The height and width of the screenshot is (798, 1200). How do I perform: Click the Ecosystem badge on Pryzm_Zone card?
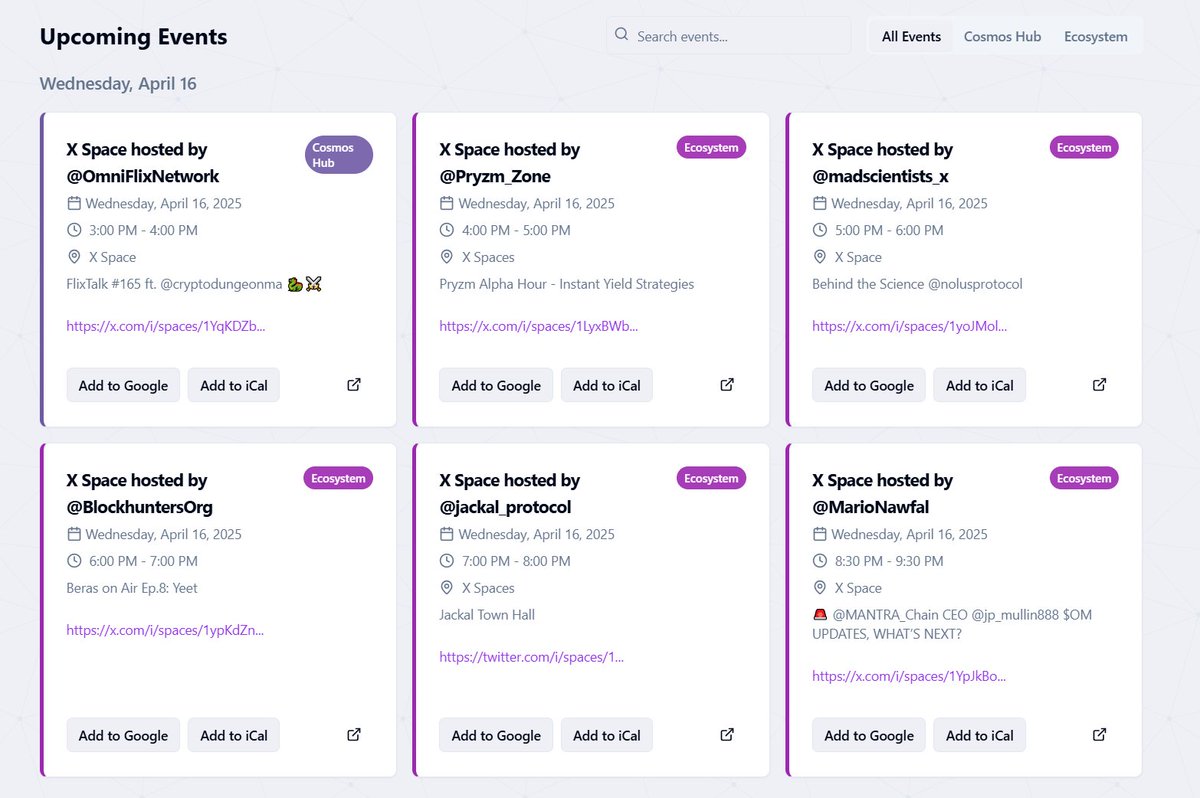tap(711, 148)
